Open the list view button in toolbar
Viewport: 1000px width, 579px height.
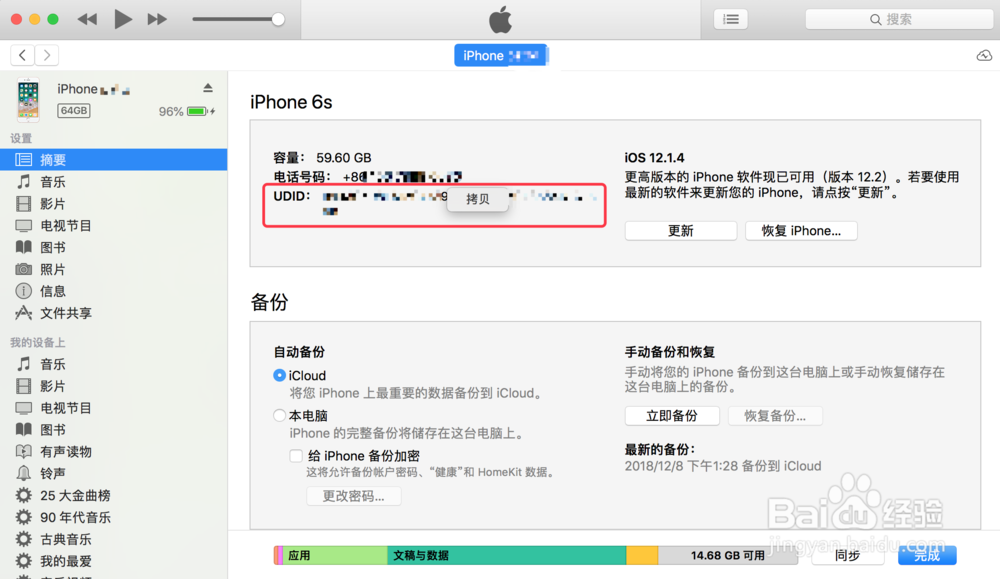click(x=731, y=19)
